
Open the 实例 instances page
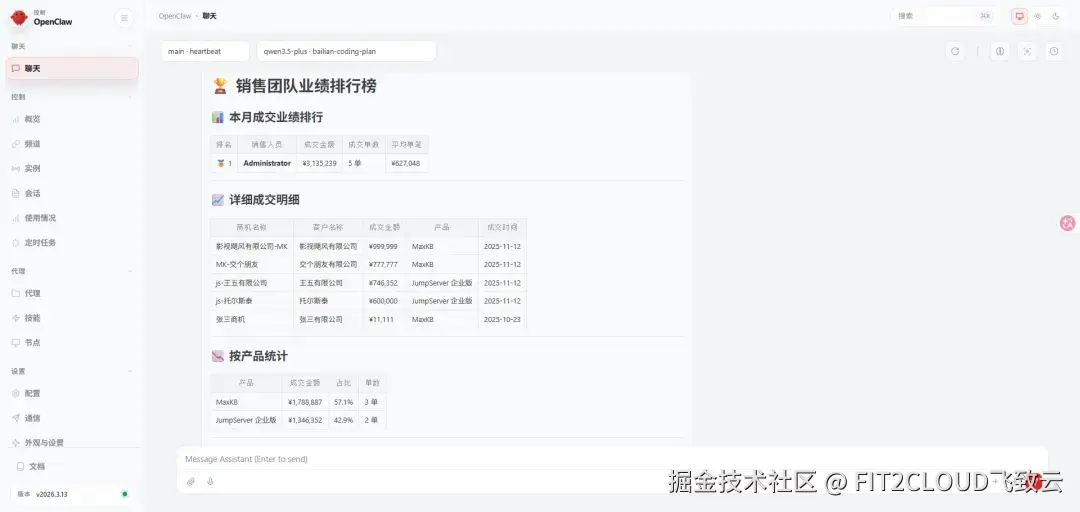[x=72, y=168]
